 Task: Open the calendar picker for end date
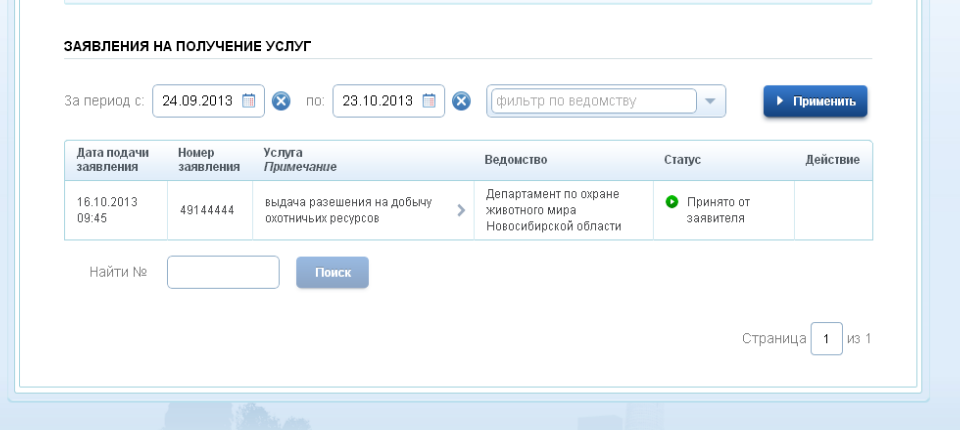[x=429, y=101]
